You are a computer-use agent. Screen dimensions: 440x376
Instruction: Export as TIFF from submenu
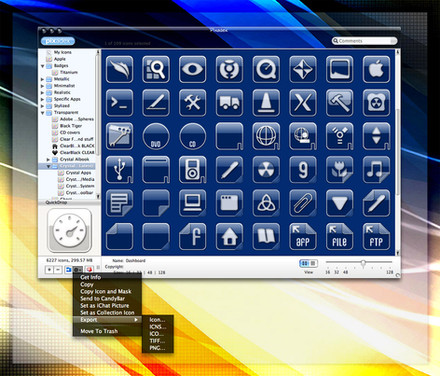click(x=157, y=341)
